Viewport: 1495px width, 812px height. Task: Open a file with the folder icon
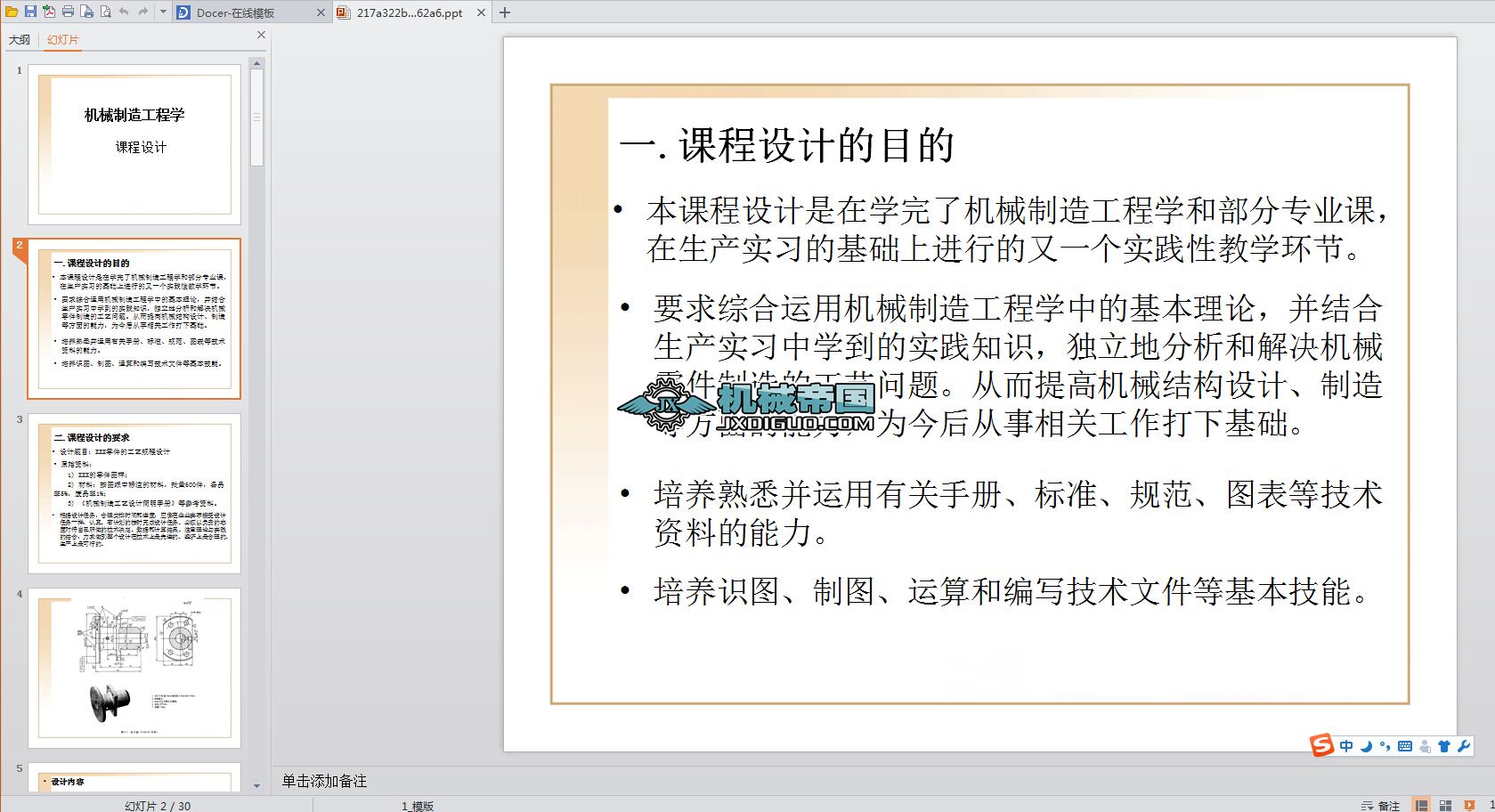click(x=12, y=12)
